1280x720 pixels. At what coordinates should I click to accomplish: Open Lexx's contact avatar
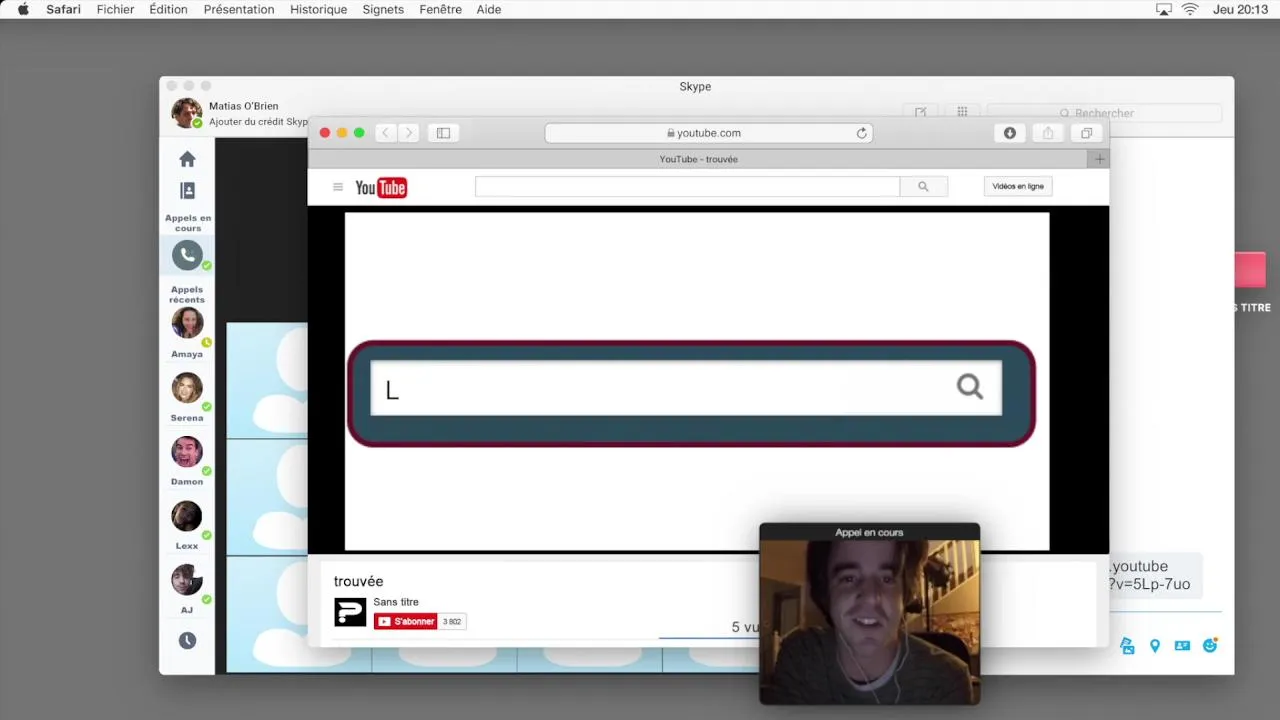187,515
